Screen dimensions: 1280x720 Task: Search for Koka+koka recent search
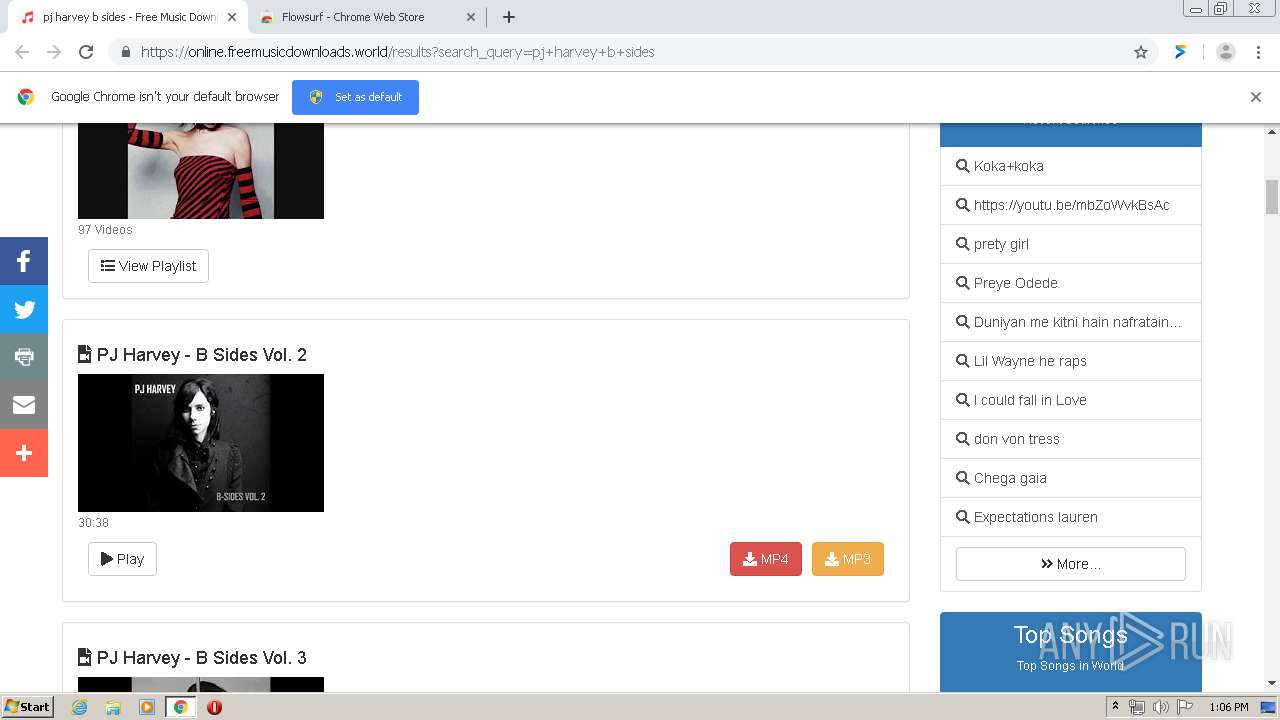coord(1071,166)
